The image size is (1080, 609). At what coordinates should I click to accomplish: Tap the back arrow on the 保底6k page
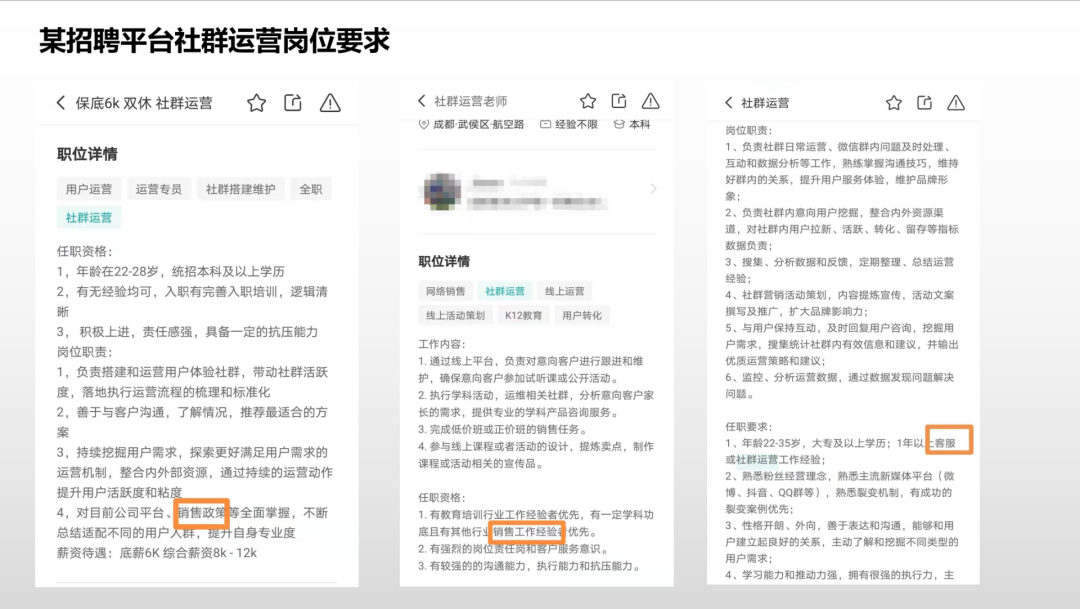pos(59,102)
